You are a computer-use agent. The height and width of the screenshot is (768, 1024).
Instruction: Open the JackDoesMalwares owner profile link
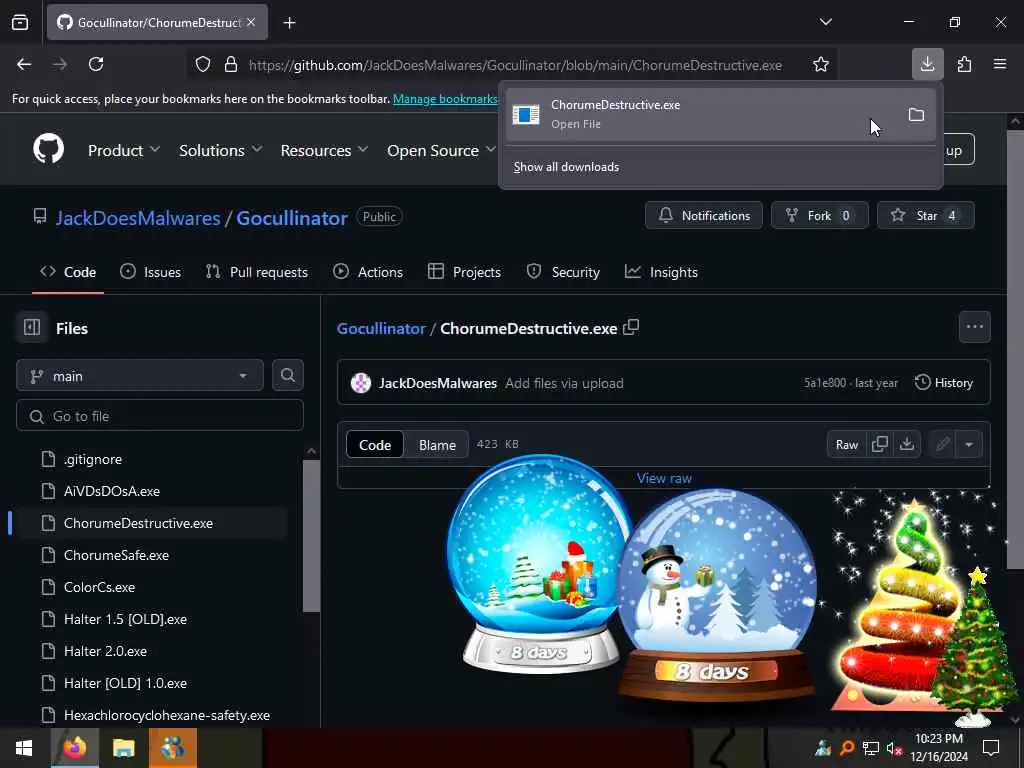point(138,217)
